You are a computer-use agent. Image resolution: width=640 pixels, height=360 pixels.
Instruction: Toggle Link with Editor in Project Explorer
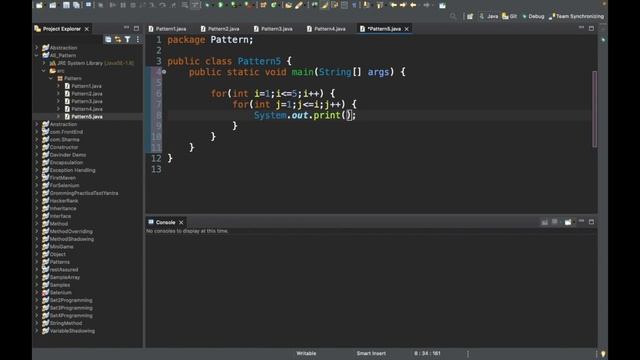(x=118, y=39)
